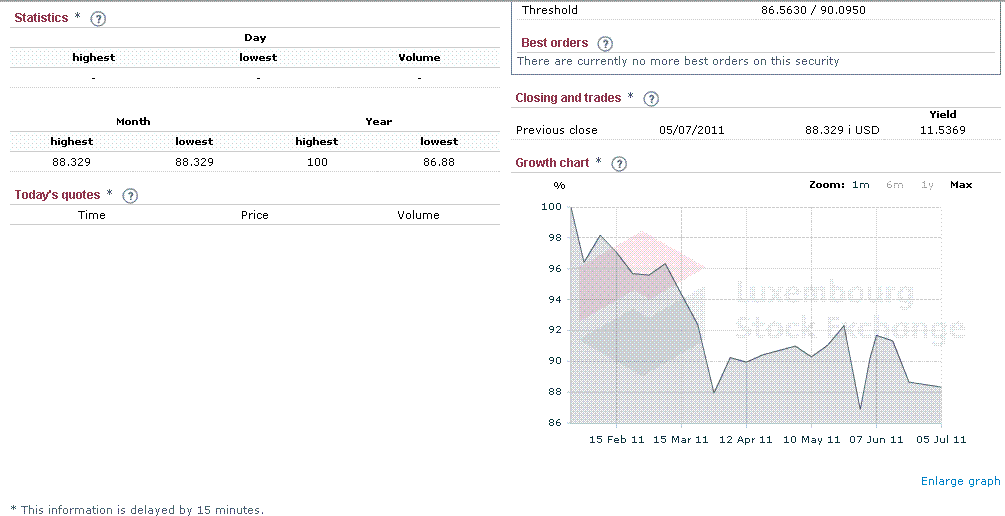
Task: Switch chart zoom to 1y
Action: [927, 185]
